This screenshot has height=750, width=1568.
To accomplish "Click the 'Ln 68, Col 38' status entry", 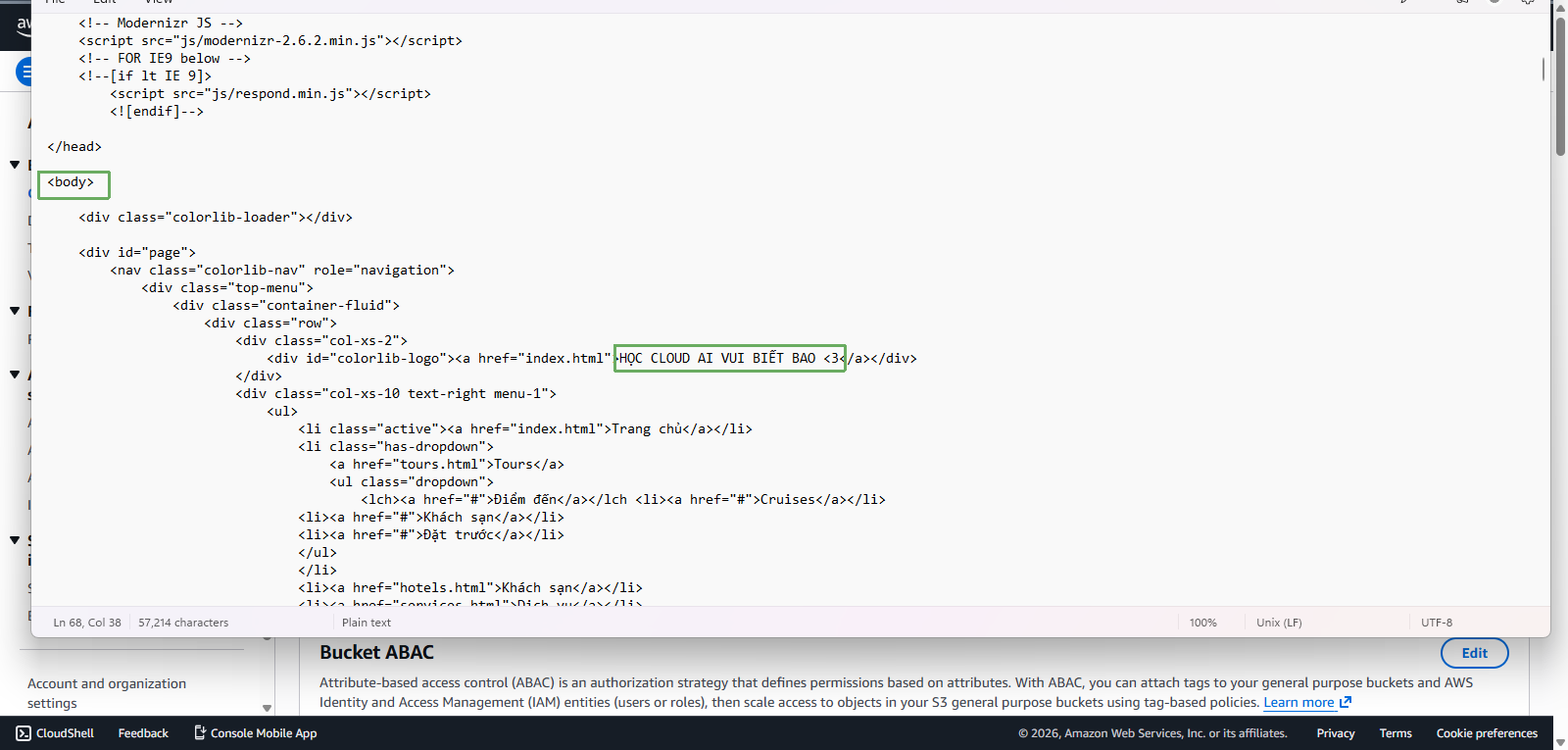I will tap(87, 623).
